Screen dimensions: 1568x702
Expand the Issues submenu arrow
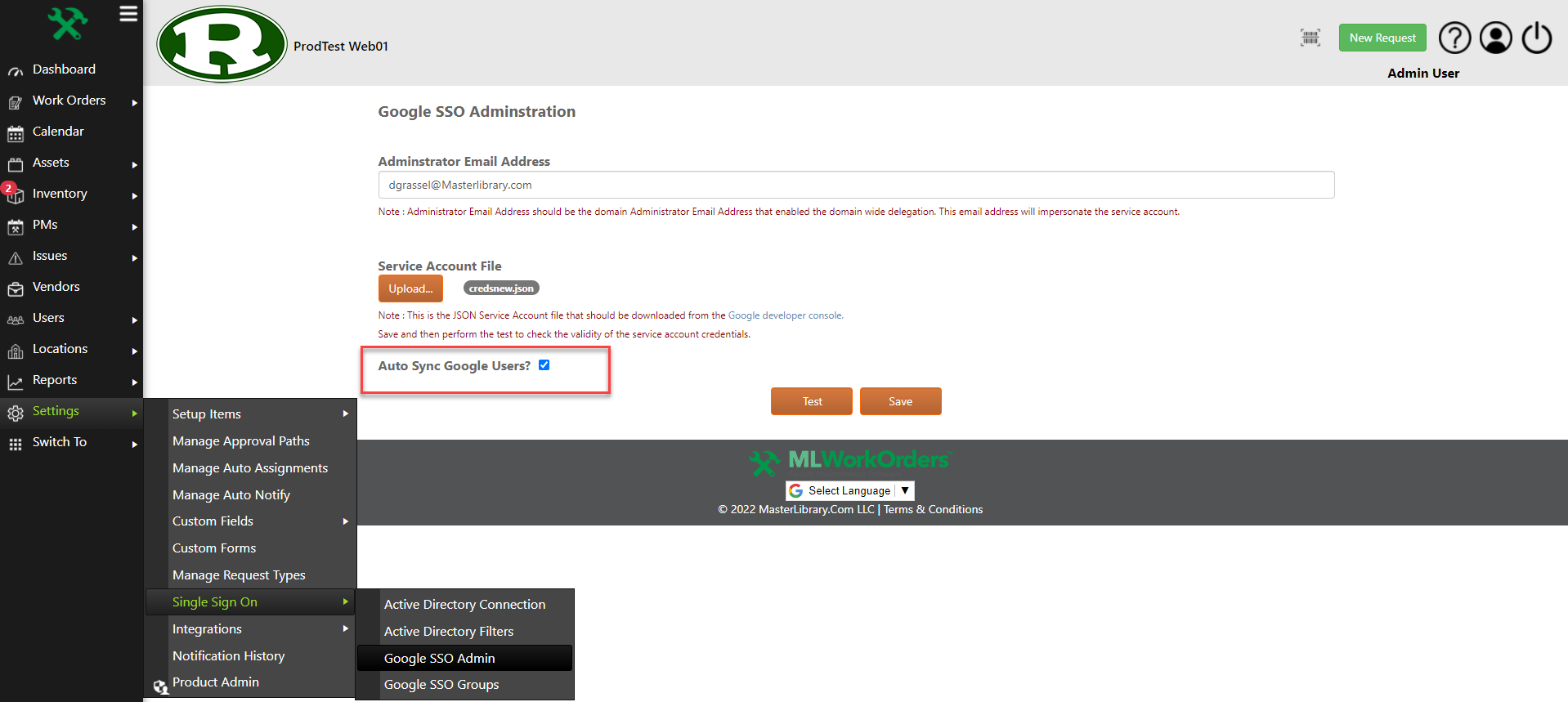click(134, 258)
